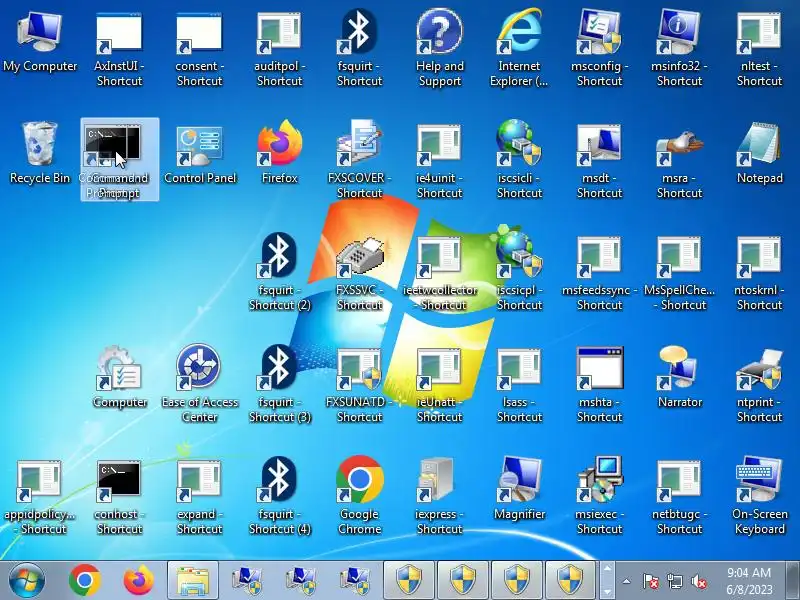Screen dimensions: 800x600
Task: Select the conhost shortcut icon
Action: 119,497
